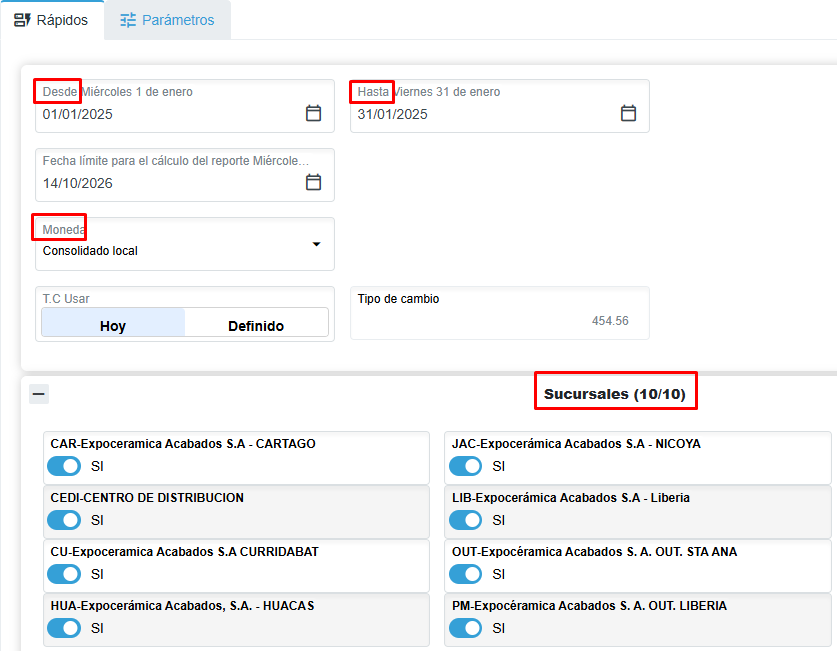Viewport: 837px width, 651px height.
Task: Click the Tipo de cambio label
Action: pyautogui.click(x=398, y=299)
